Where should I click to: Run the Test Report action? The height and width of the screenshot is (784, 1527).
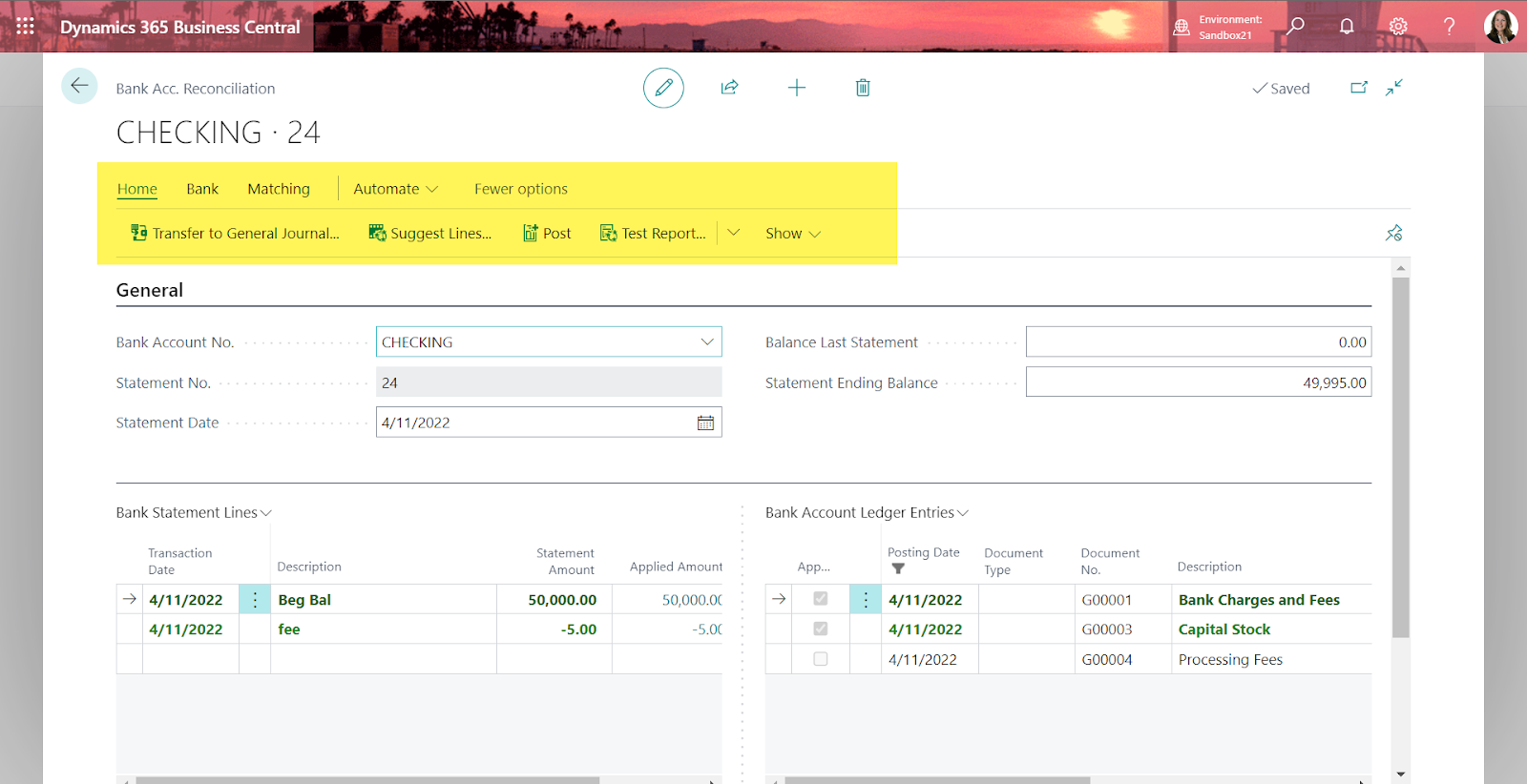pyautogui.click(x=653, y=233)
